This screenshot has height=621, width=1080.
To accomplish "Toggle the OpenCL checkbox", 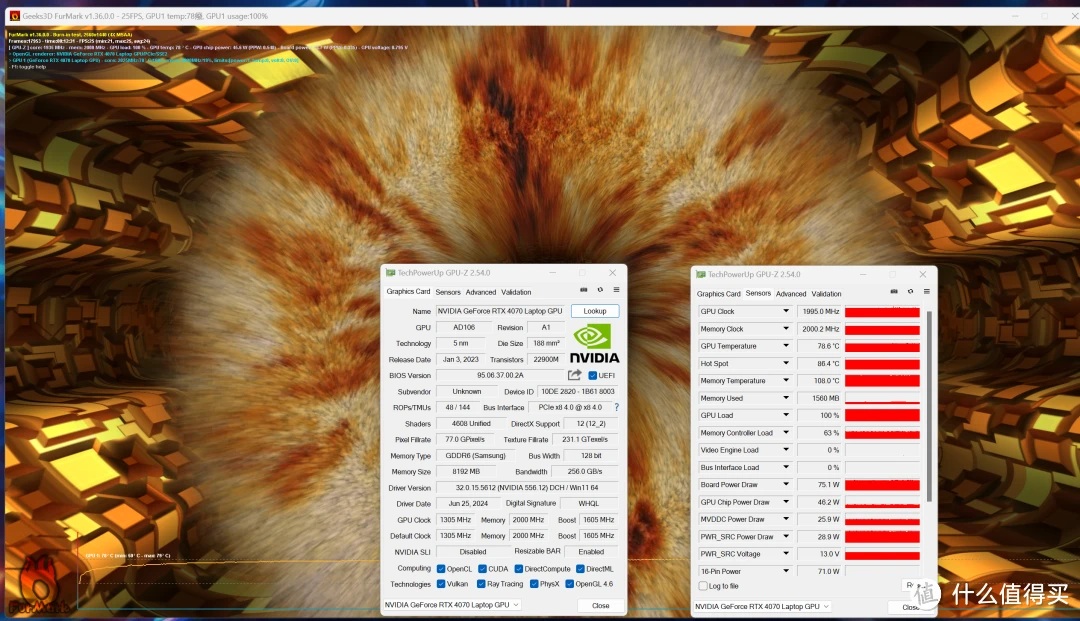I will (441, 569).
